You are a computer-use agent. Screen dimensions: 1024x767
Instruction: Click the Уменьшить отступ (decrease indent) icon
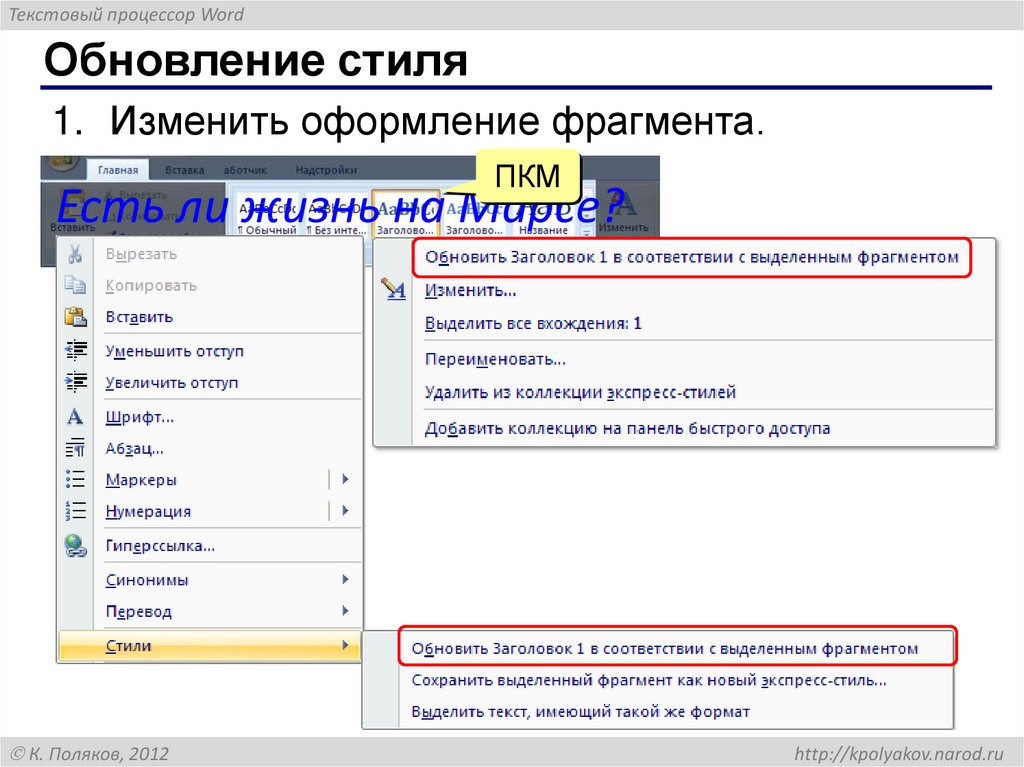point(75,350)
